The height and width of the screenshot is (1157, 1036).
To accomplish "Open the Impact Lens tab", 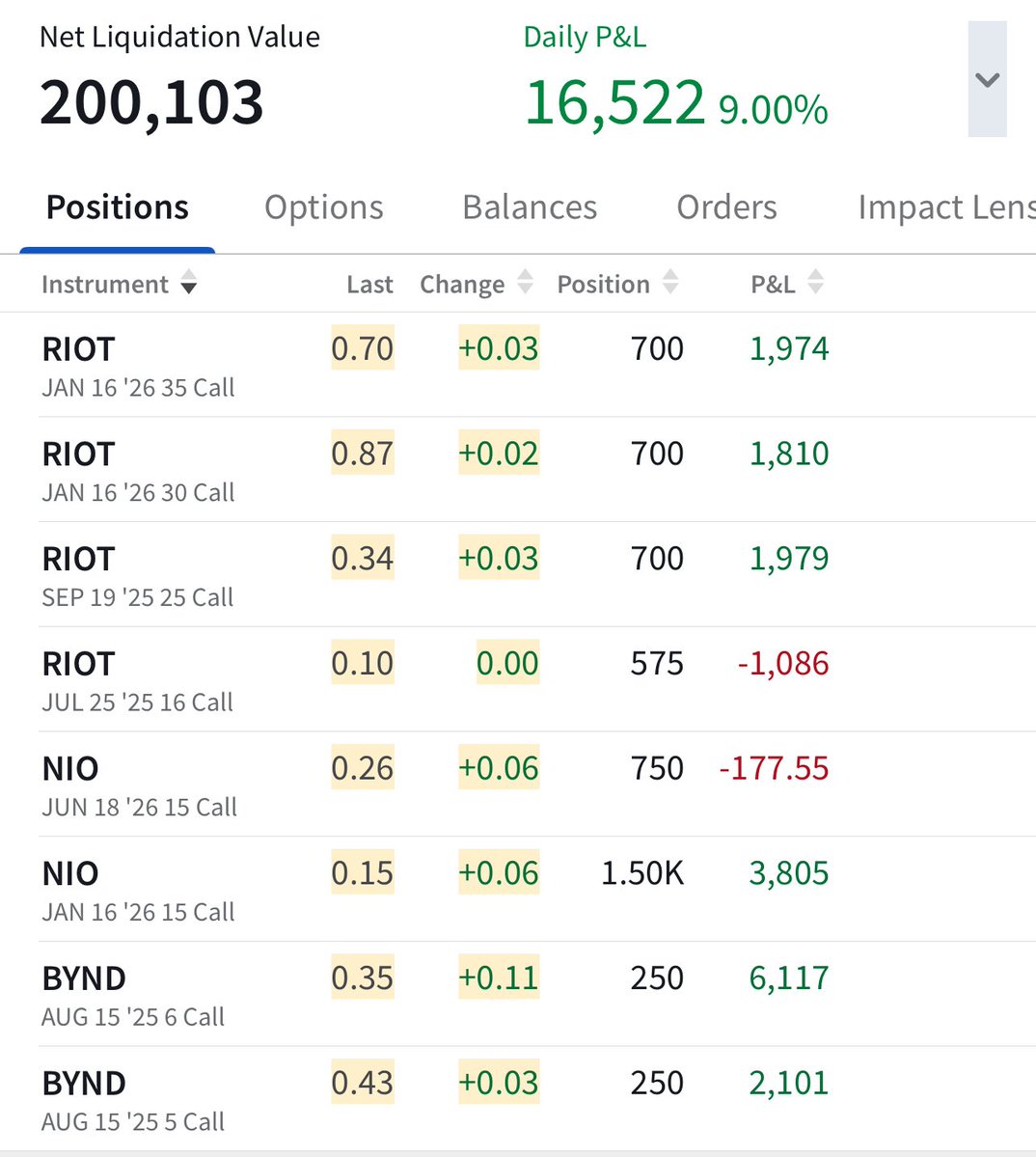I will coord(947,207).
